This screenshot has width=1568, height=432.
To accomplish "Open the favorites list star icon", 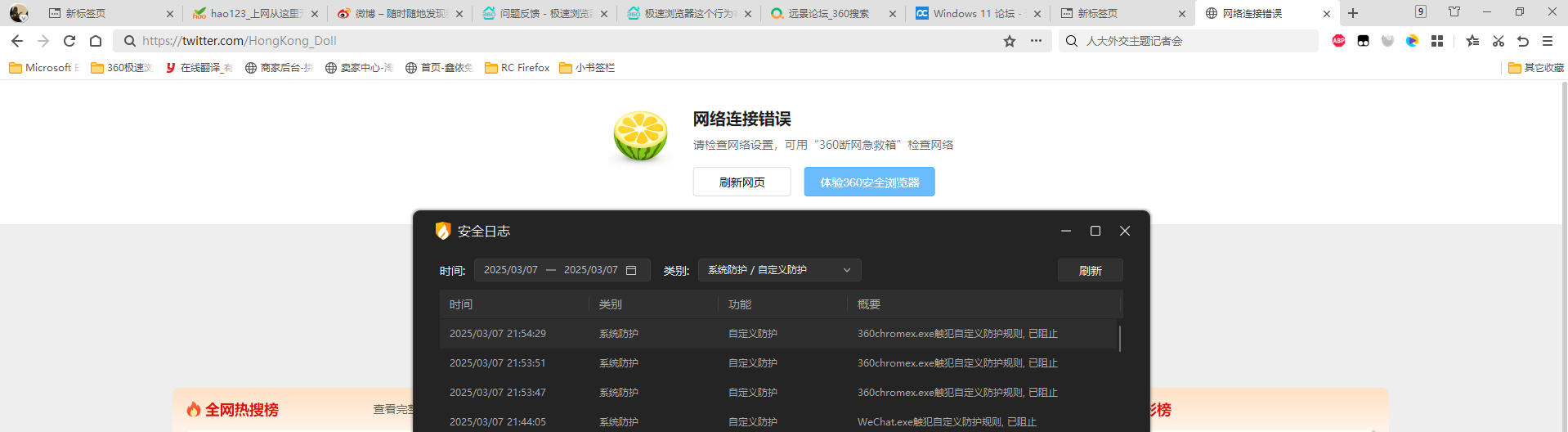I will pos(1472,41).
